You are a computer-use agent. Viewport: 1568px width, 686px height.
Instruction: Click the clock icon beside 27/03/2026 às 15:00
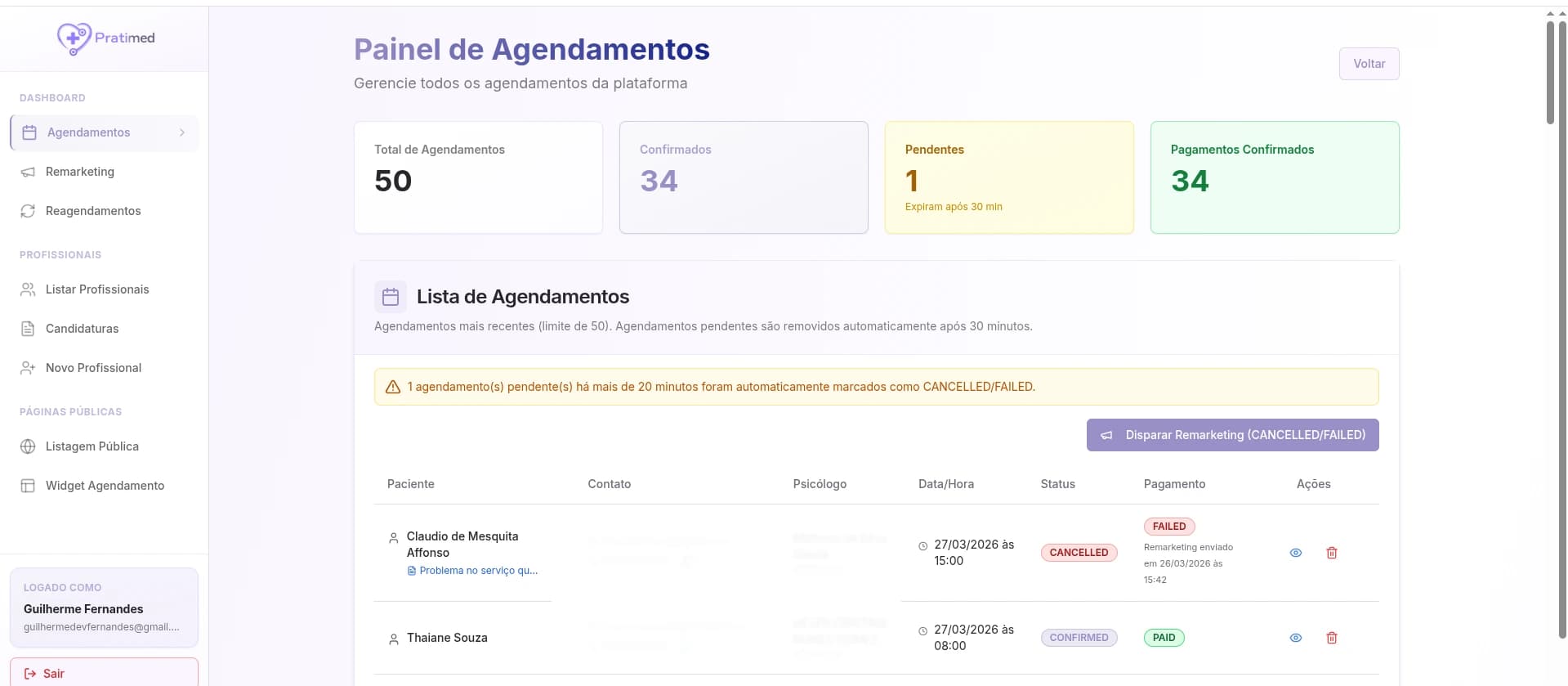923,545
